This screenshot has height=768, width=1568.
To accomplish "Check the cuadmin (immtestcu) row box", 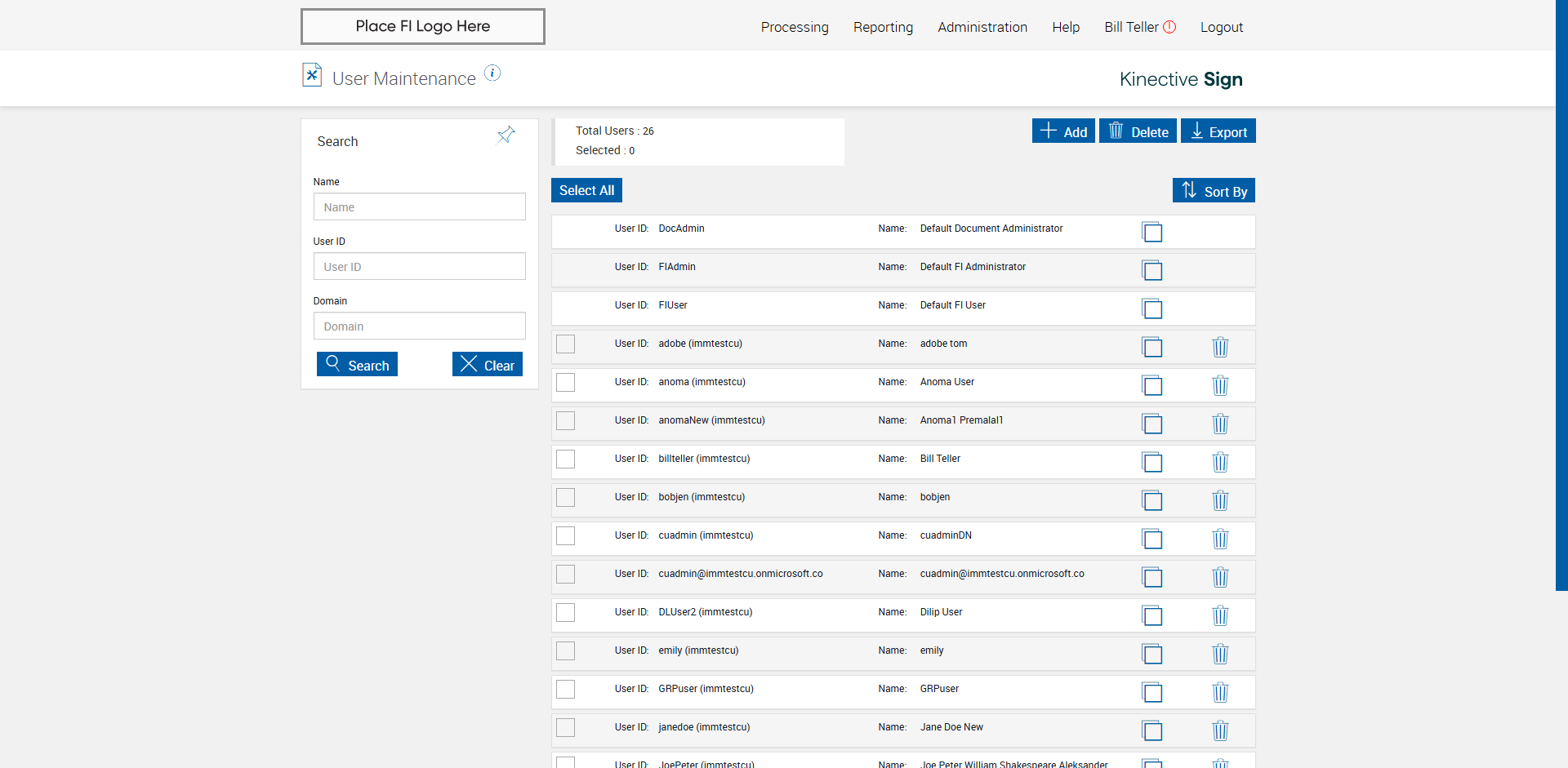I will coord(565,535).
